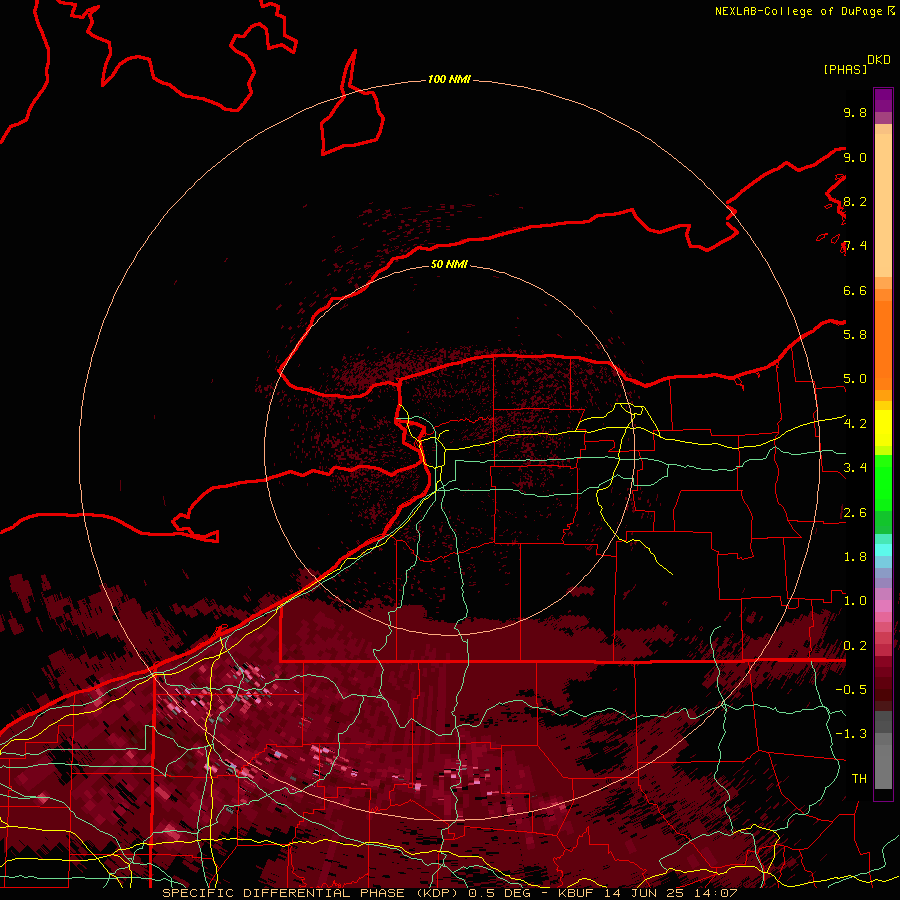Image resolution: width=900 pixels, height=900 pixels.
Task: Click the DKD label above the color scale
Action: coord(879,60)
